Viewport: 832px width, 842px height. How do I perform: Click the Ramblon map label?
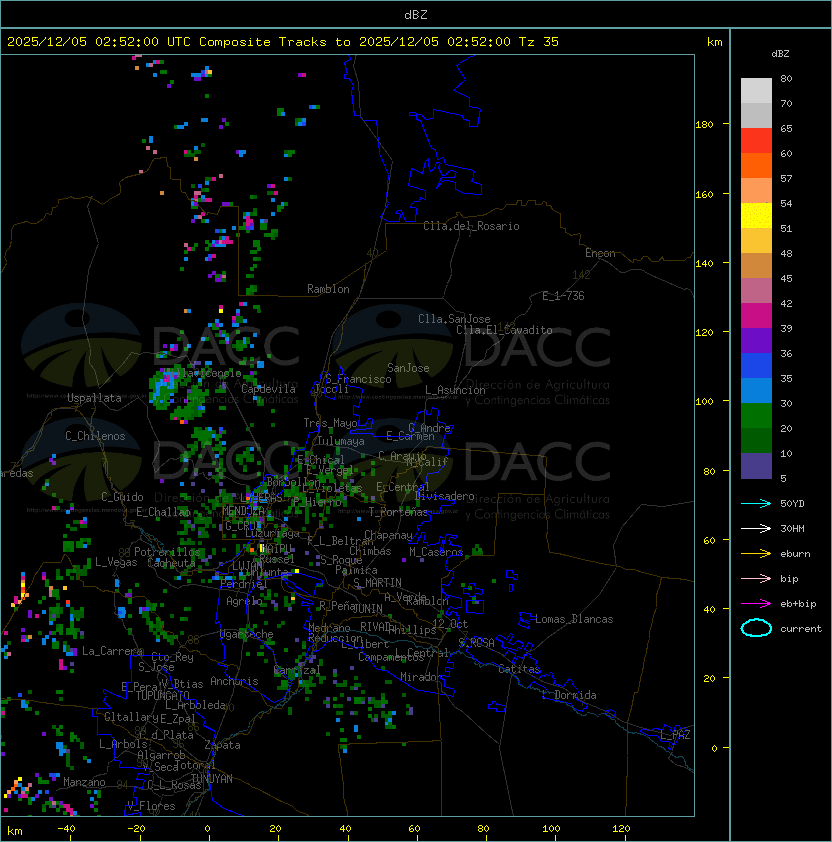pyautogui.click(x=328, y=289)
